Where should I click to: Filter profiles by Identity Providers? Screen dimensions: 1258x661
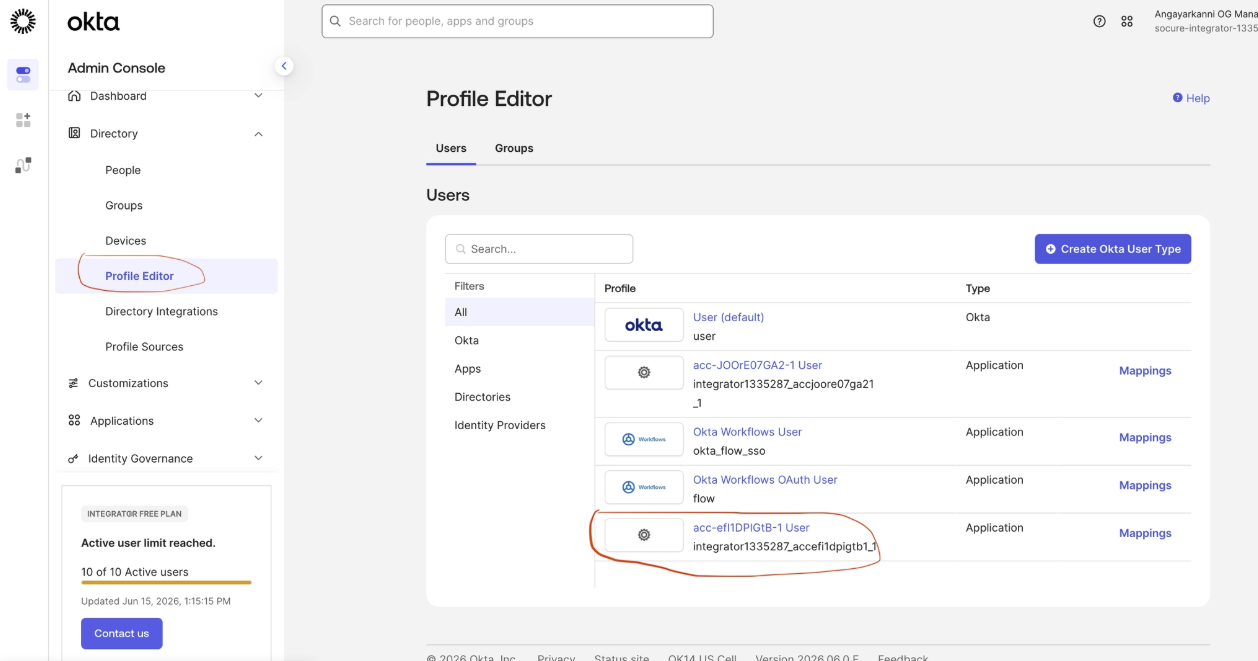click(x=500, y=425)
